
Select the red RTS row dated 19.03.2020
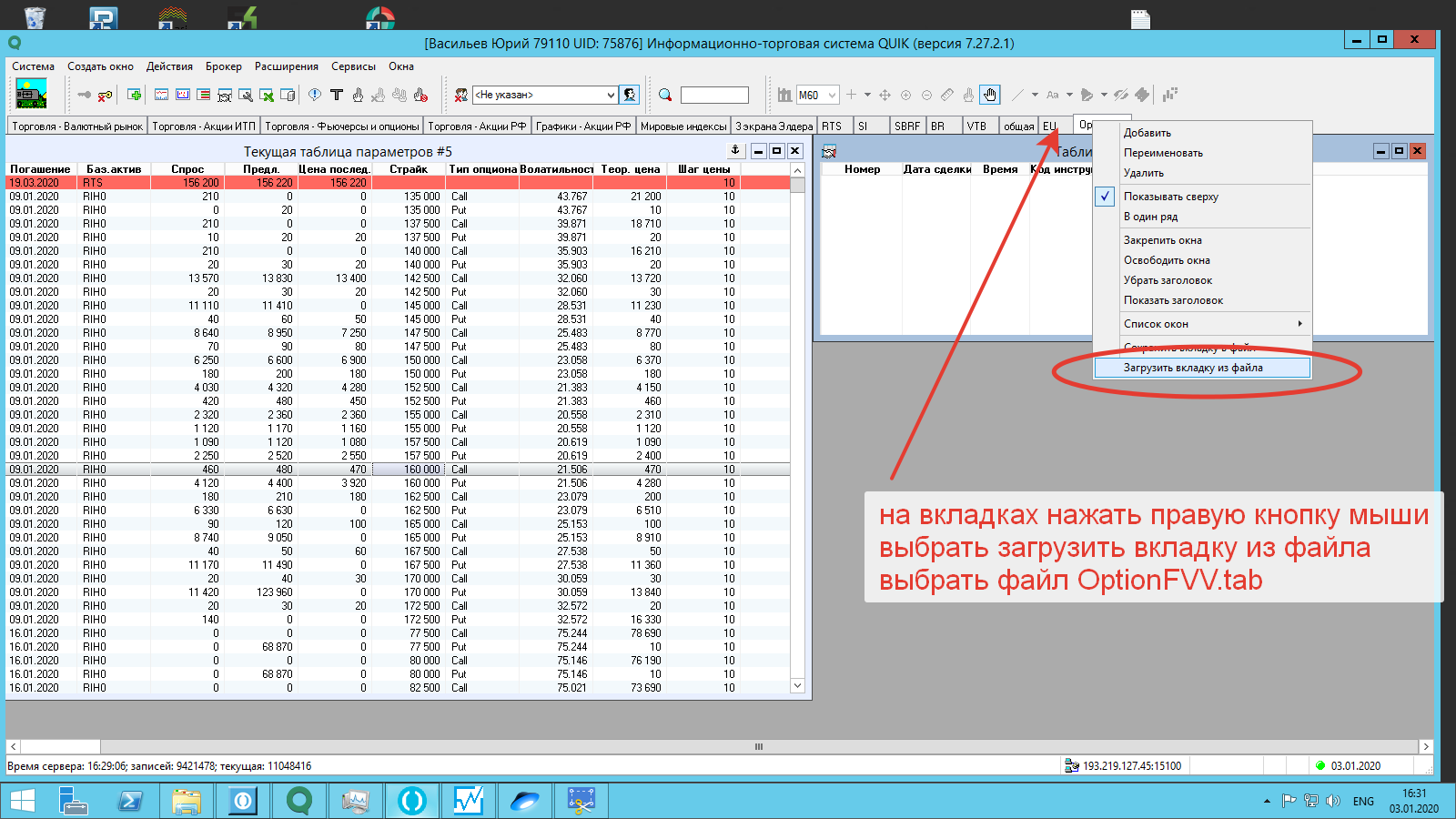(399, 183)
